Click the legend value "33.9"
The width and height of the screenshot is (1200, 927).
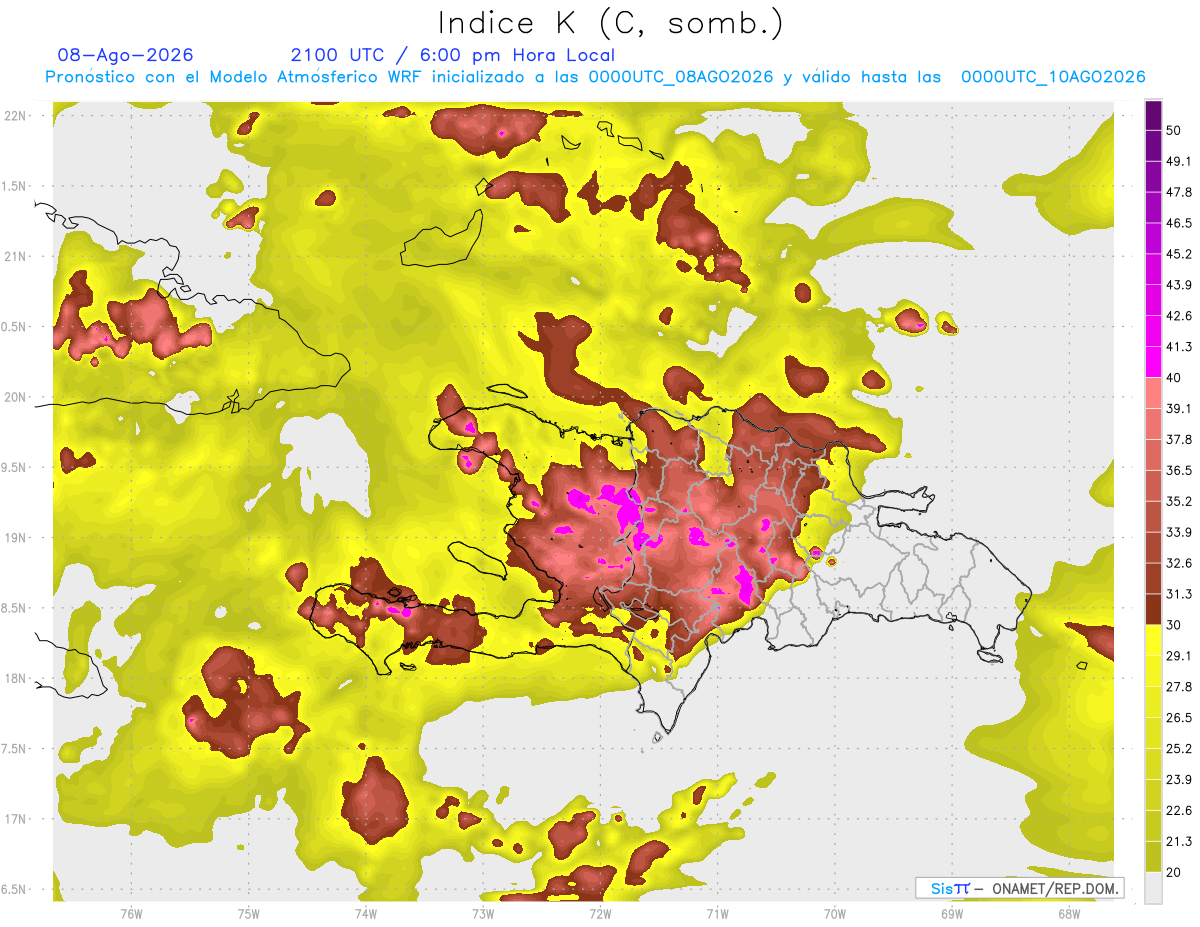(x=1179, y=532)
